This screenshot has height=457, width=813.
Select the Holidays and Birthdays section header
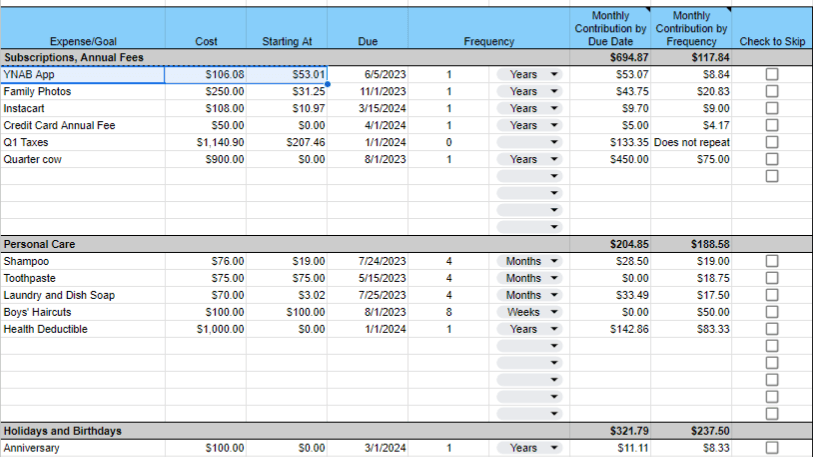[406, 431]
